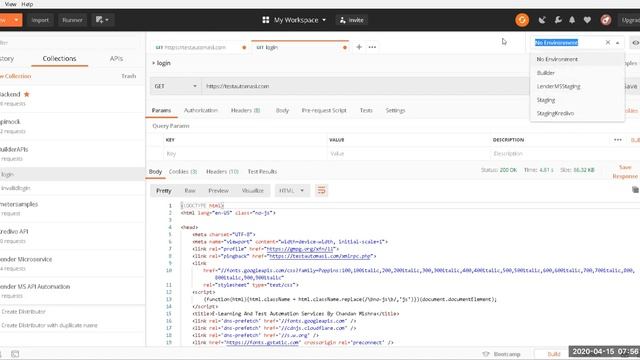Open the HTTP method GET dropdown

click(175, 86)
